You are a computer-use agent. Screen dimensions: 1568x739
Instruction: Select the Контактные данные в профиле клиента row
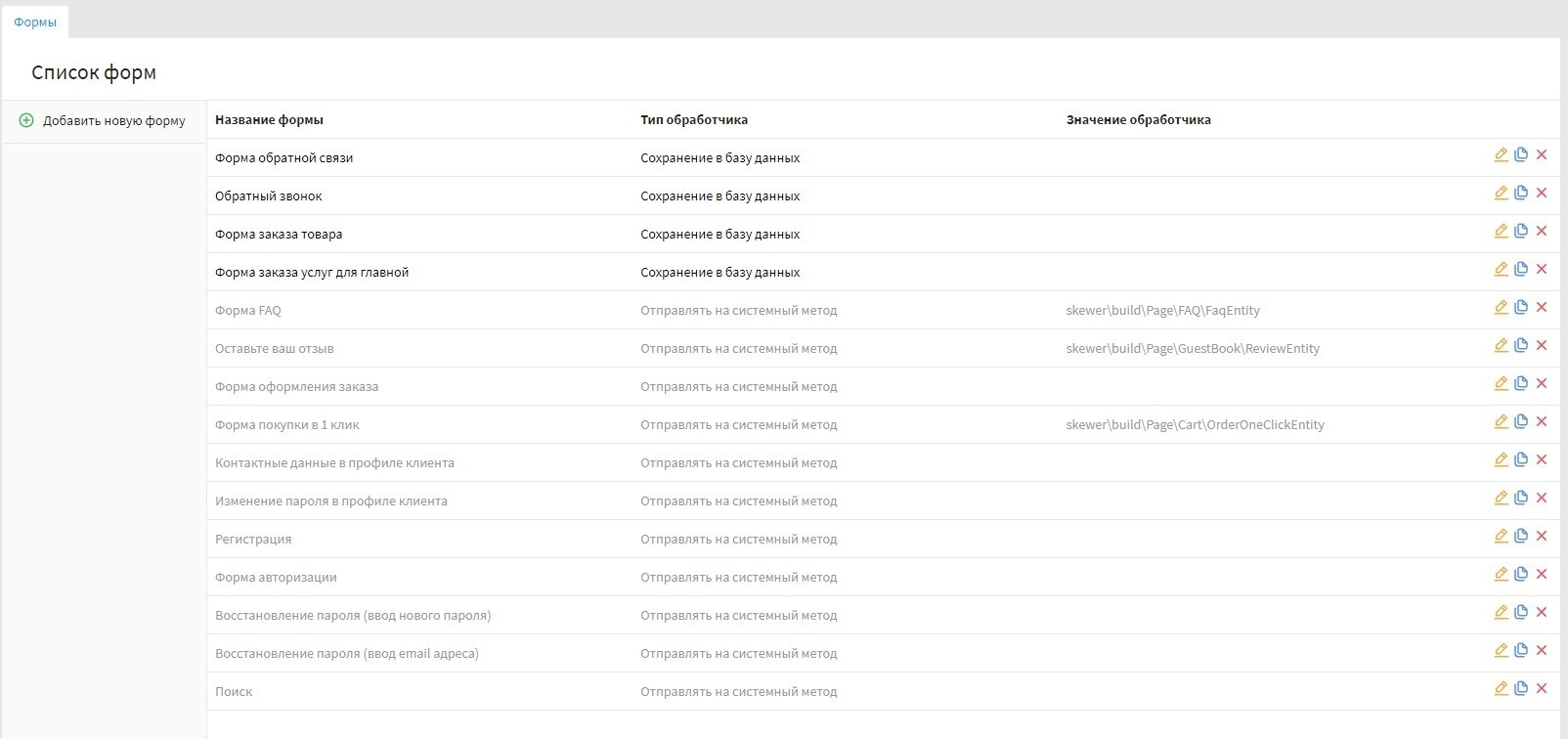pyautogui.click(x=334, y=463)
